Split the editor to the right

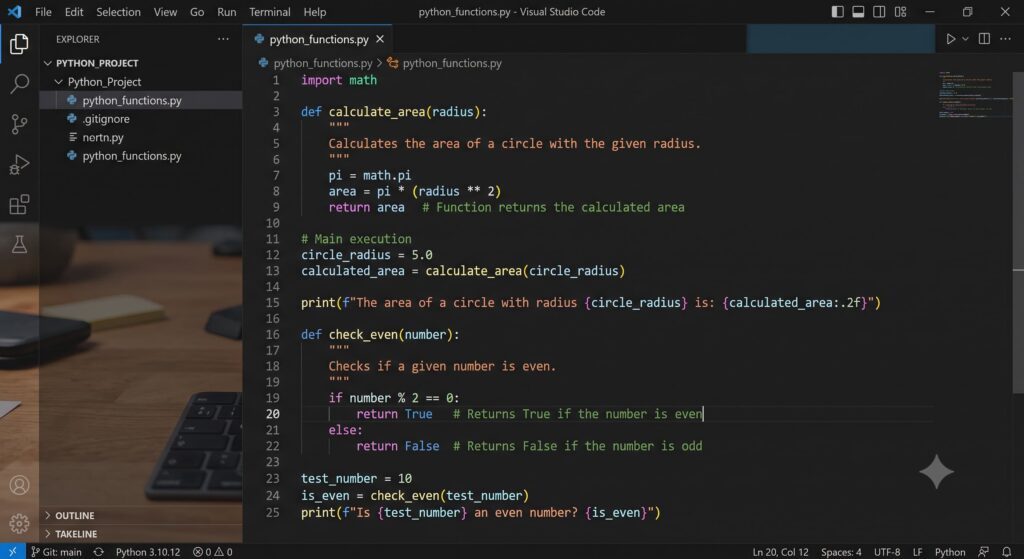coord(984,39)
